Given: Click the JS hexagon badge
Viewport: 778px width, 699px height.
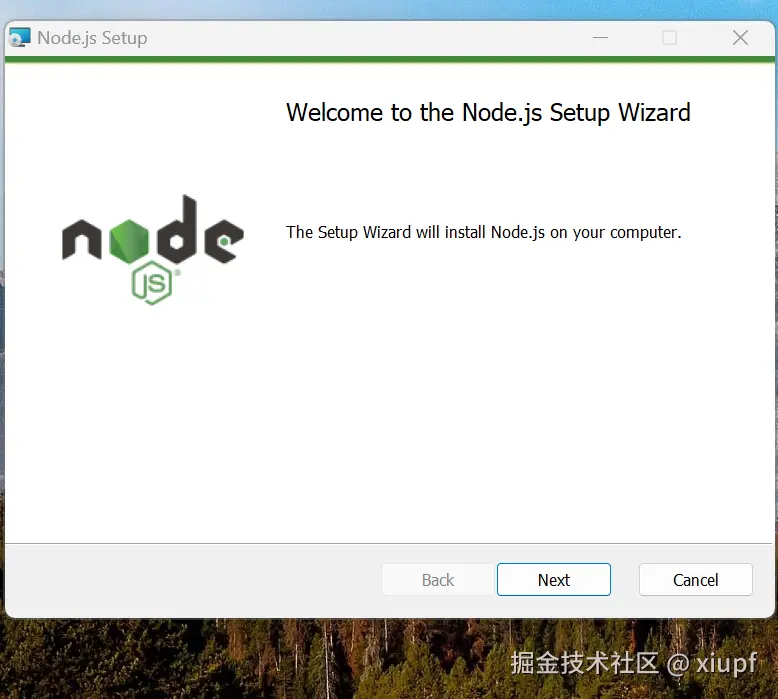Looking at the screenshot, I should (152, 283).
